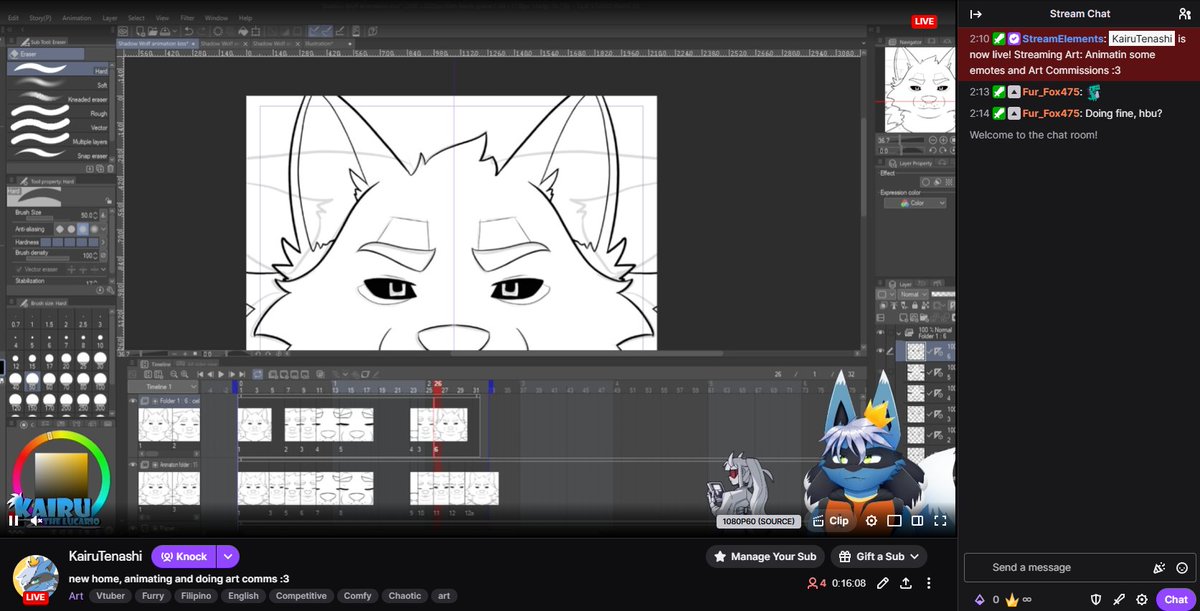This screenshot has height=611, width=1200.
Task: Open the Window menu
Action: pyautogui.click(x=215, y=18)
